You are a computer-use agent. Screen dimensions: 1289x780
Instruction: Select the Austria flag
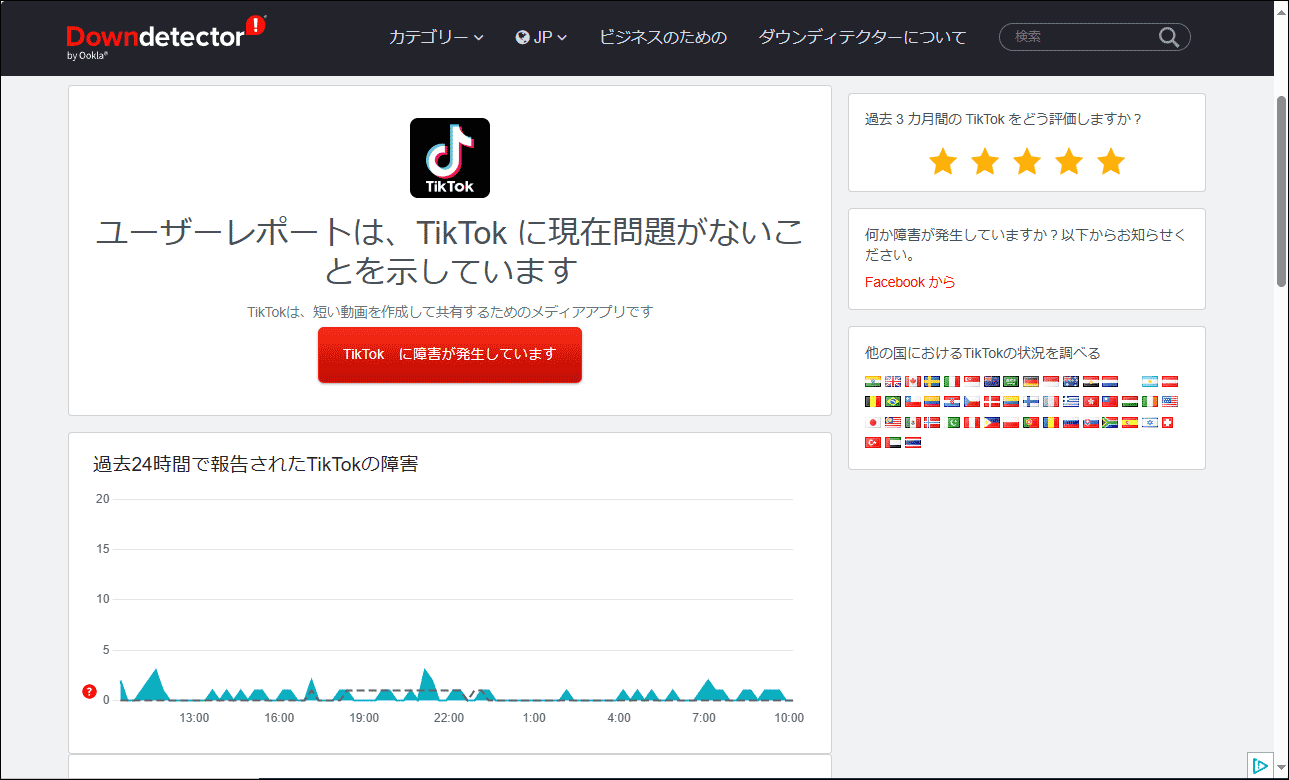point(1170,382)
